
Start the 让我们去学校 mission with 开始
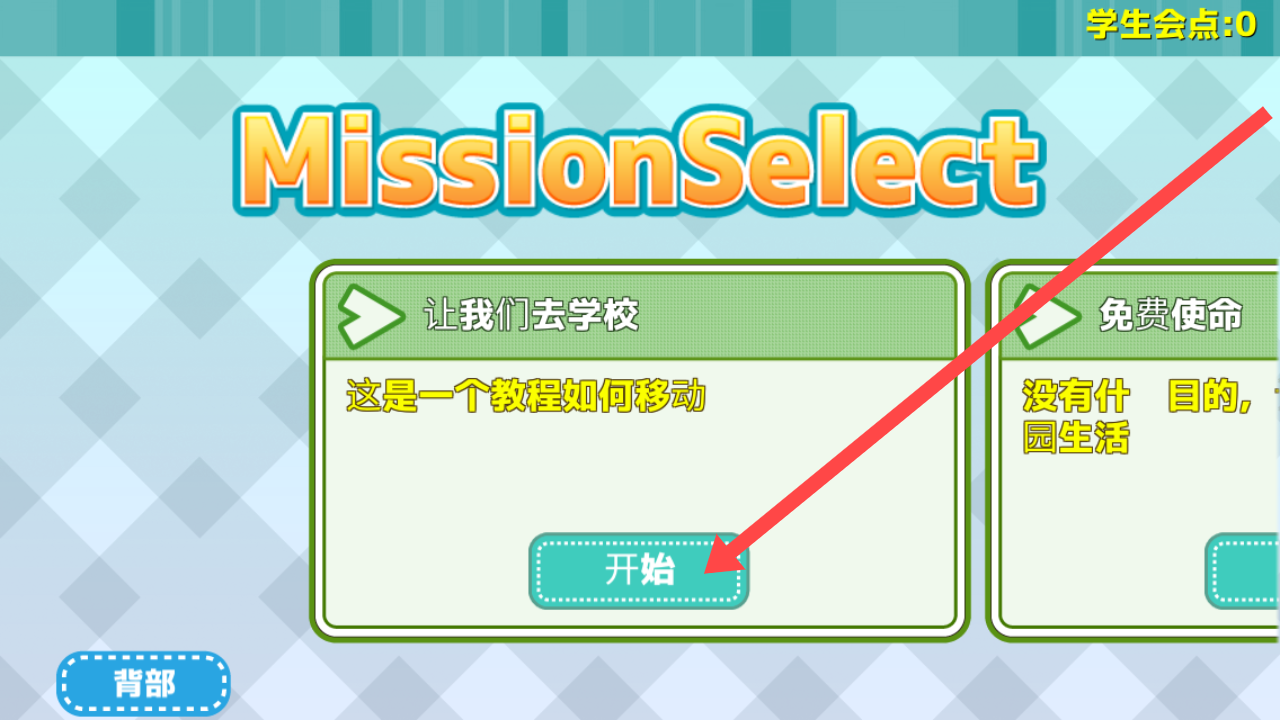click(638, 570)
